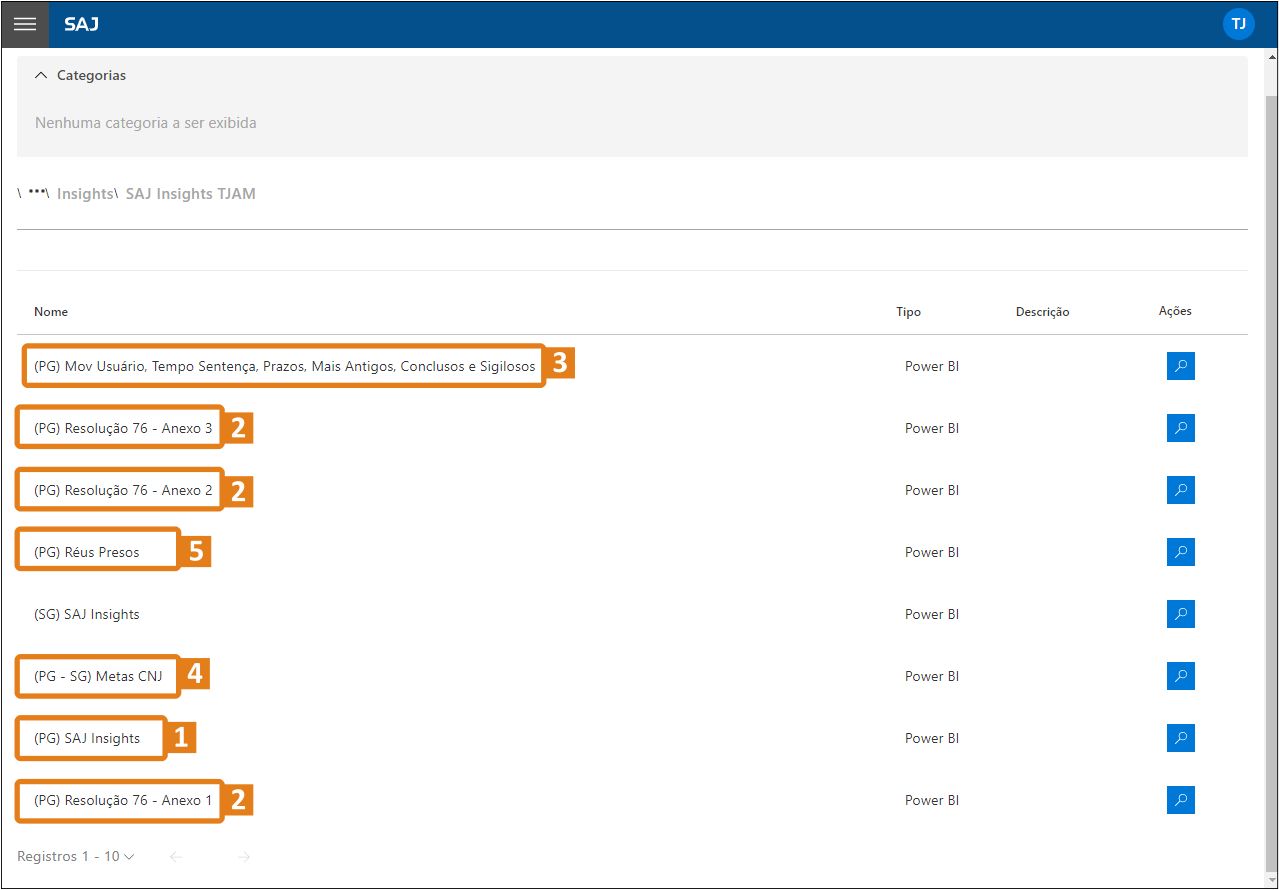Click Power BI type in Mov Usuário row

932,366
